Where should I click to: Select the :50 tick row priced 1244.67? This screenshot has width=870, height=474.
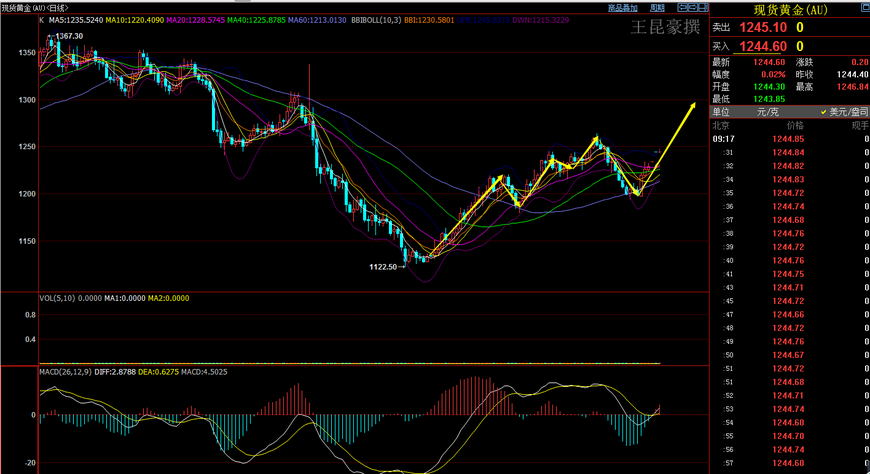click(x=790, y=355)
